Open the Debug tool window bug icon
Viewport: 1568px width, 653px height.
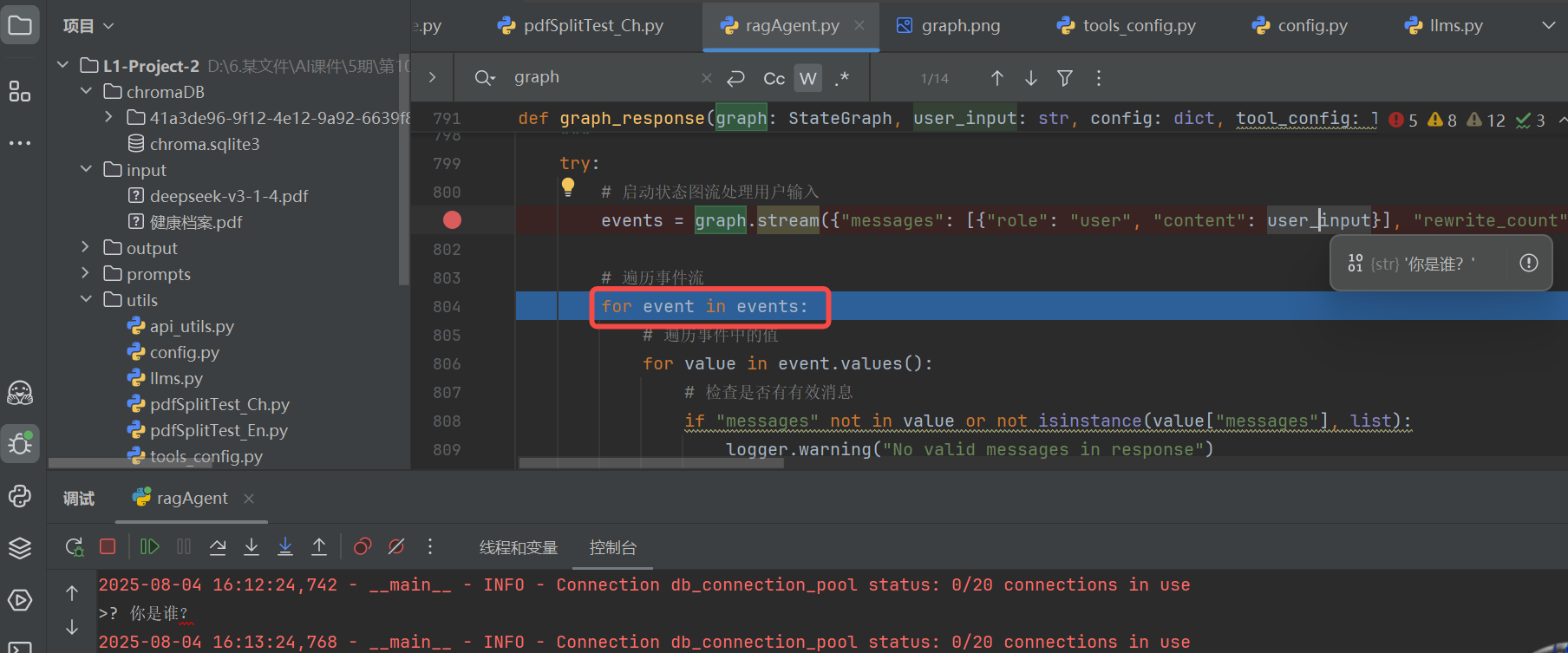pyautogui.click(x=20, y=443)
